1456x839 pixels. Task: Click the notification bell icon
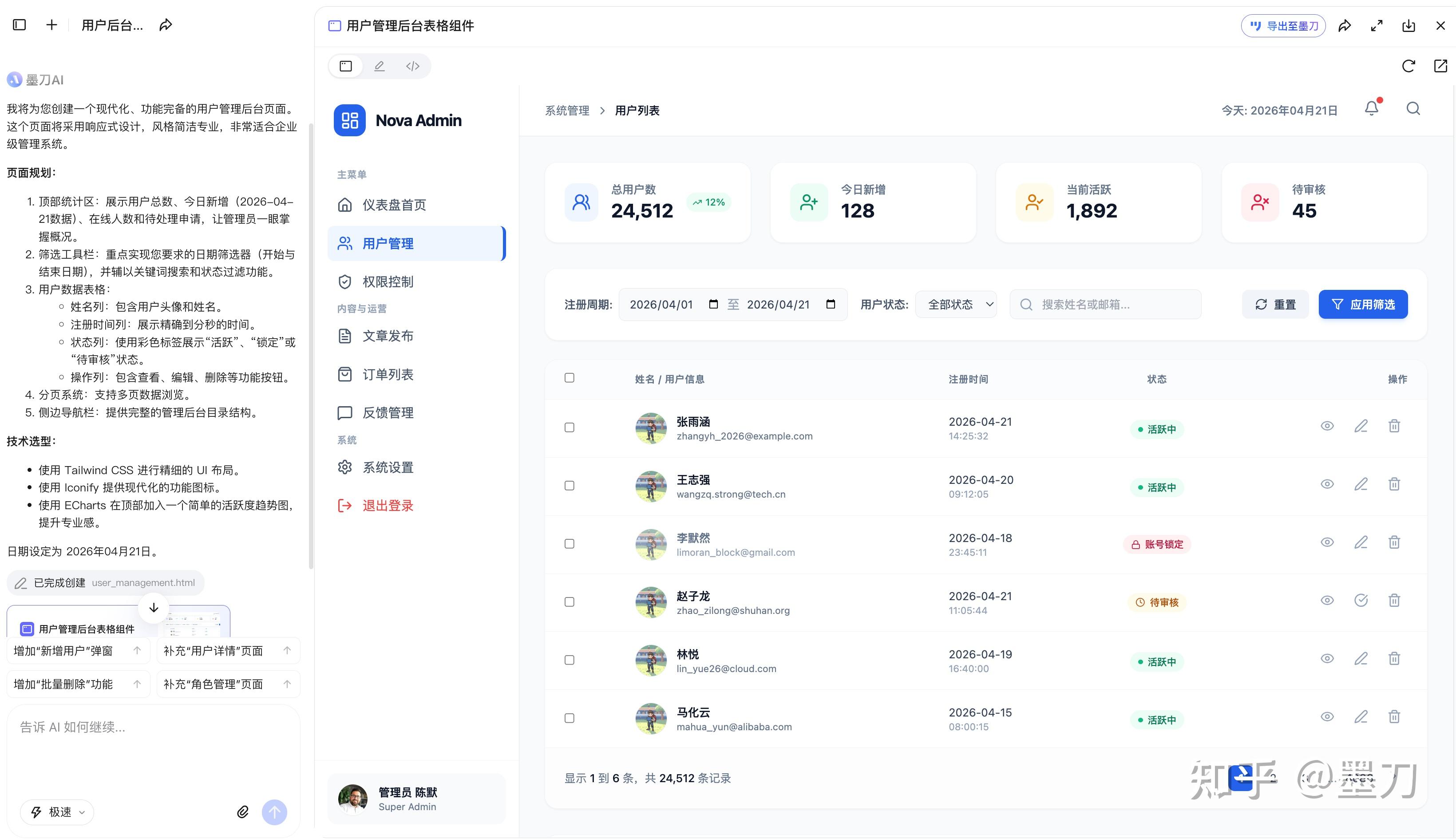(x=1371, y=109)
